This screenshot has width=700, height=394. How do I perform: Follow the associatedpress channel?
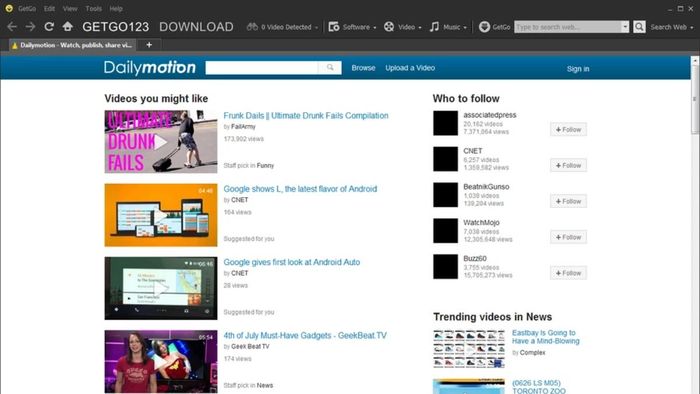coord(568,129)
